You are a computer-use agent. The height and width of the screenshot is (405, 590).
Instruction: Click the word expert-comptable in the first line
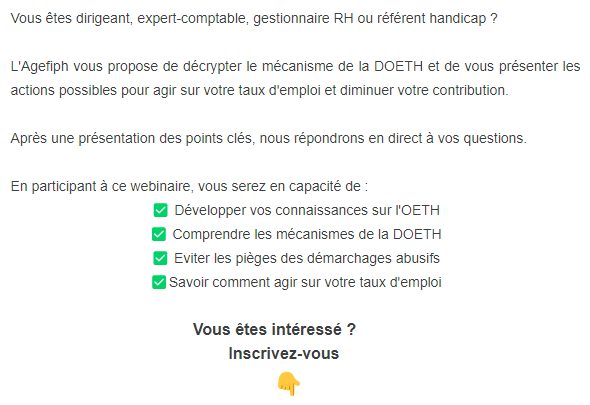click(x=193, y=19)
